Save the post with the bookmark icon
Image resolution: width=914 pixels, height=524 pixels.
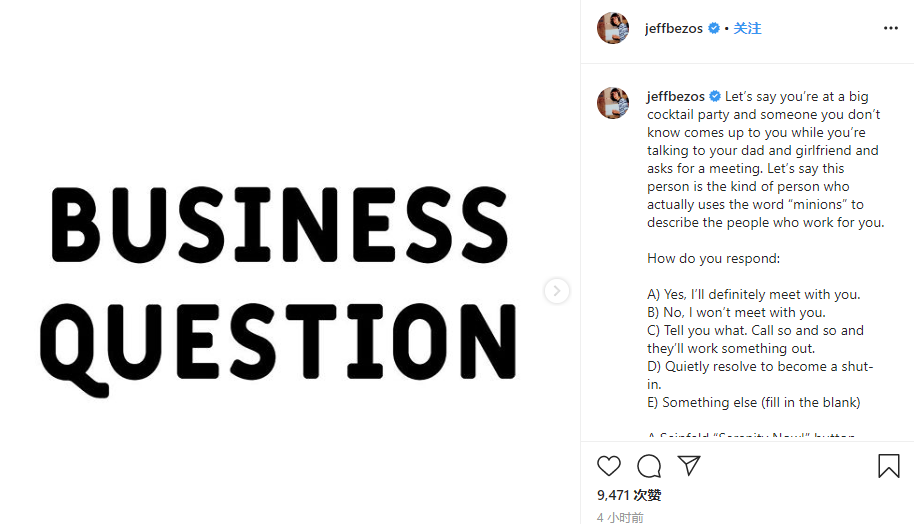click(888, 466)
